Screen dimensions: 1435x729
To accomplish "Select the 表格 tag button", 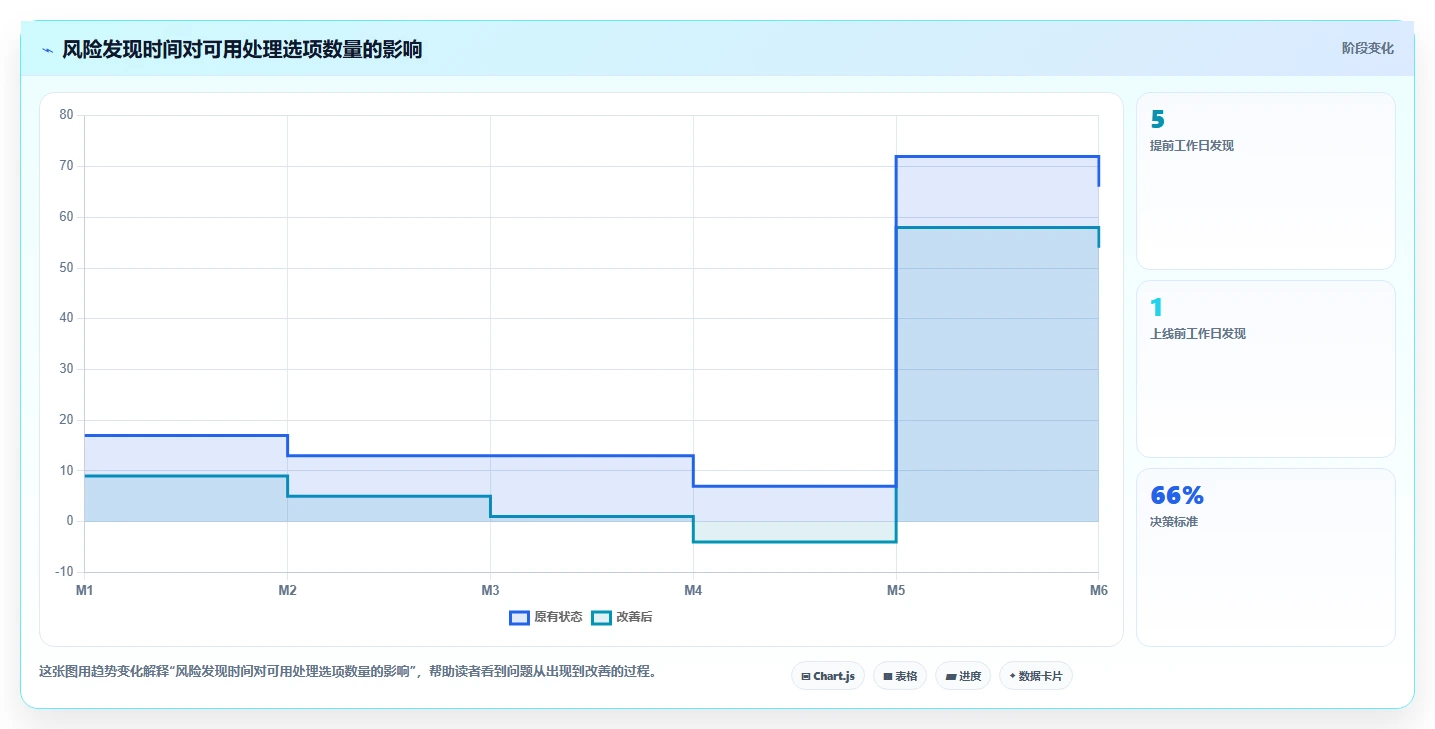I will click(900, 676).
